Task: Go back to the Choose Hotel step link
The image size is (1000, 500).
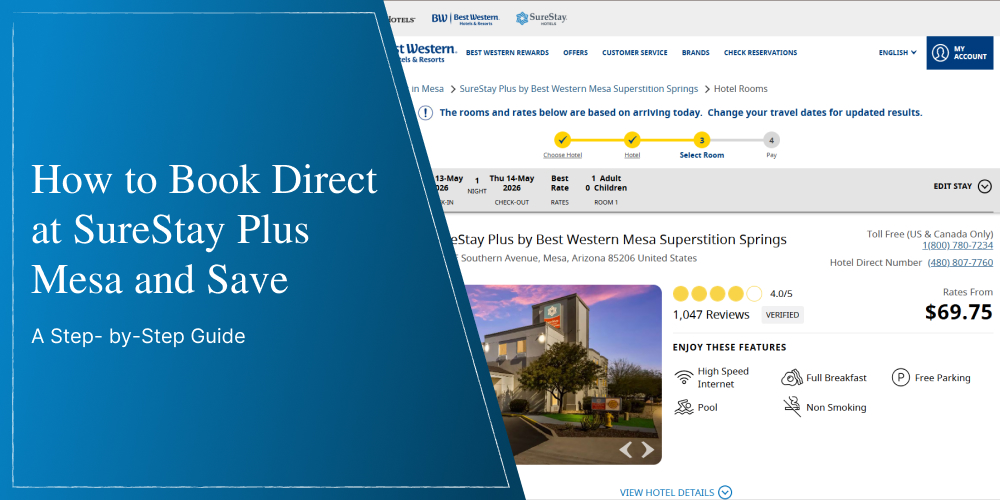Action: [562, 155]
